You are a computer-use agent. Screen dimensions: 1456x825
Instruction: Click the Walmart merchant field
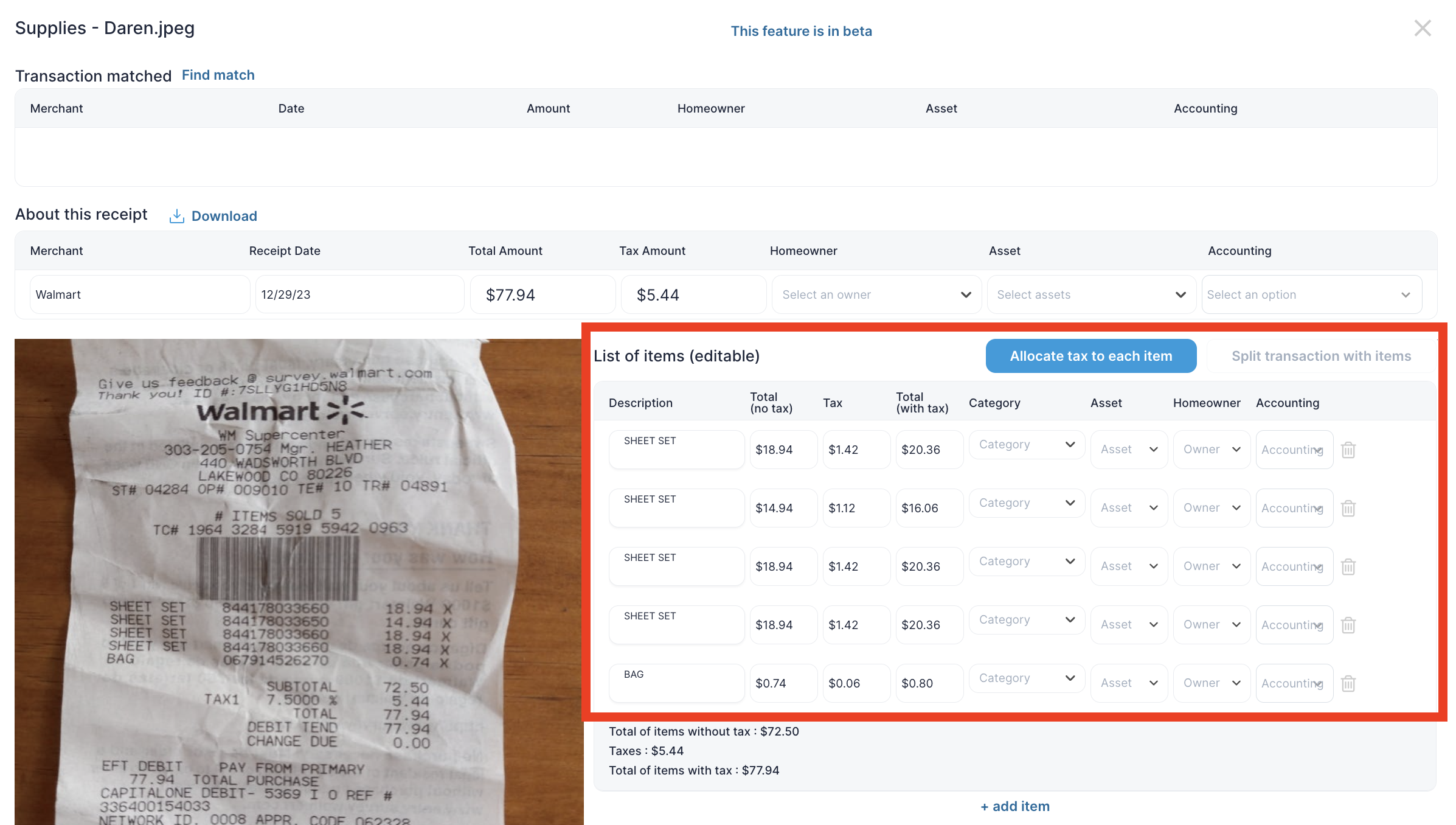tap(140, 294)
